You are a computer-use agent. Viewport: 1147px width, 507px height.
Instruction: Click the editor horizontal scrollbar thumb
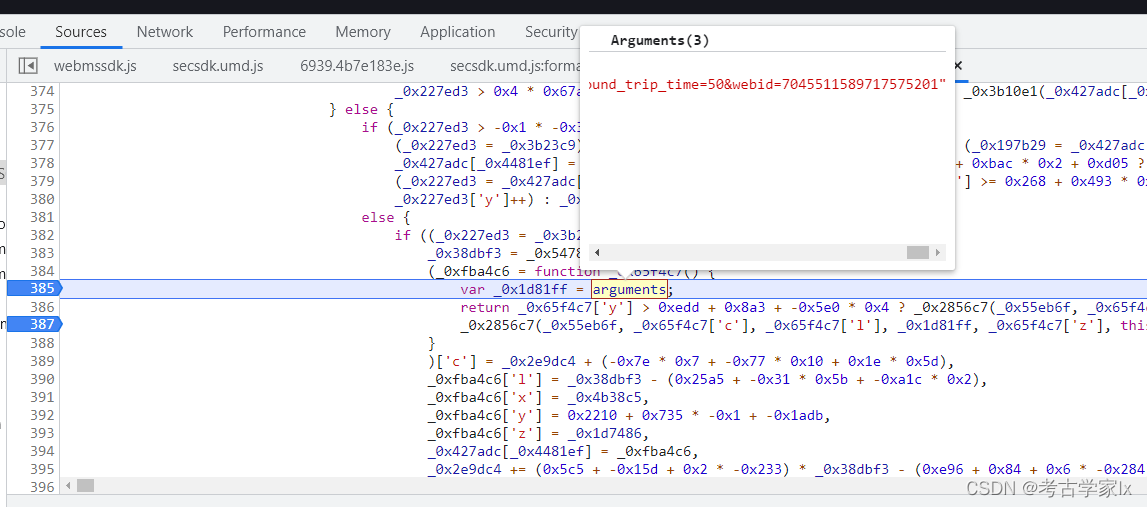pos(86,486)
